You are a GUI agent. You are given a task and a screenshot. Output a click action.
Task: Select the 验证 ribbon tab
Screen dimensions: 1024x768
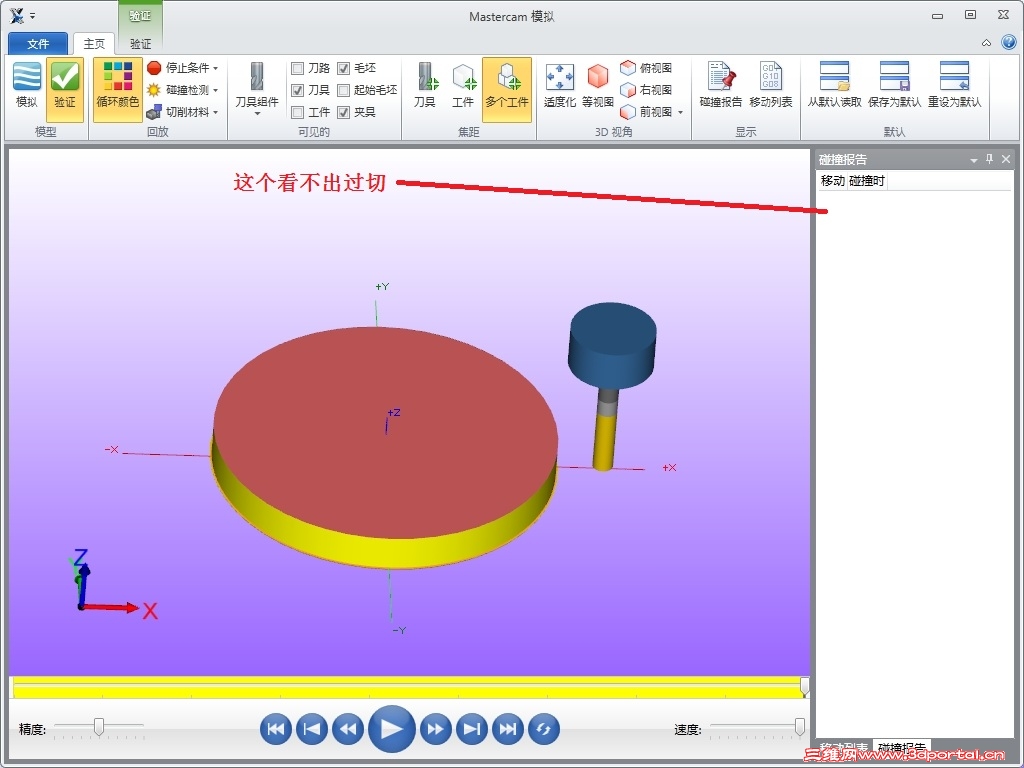click(140, 44)
